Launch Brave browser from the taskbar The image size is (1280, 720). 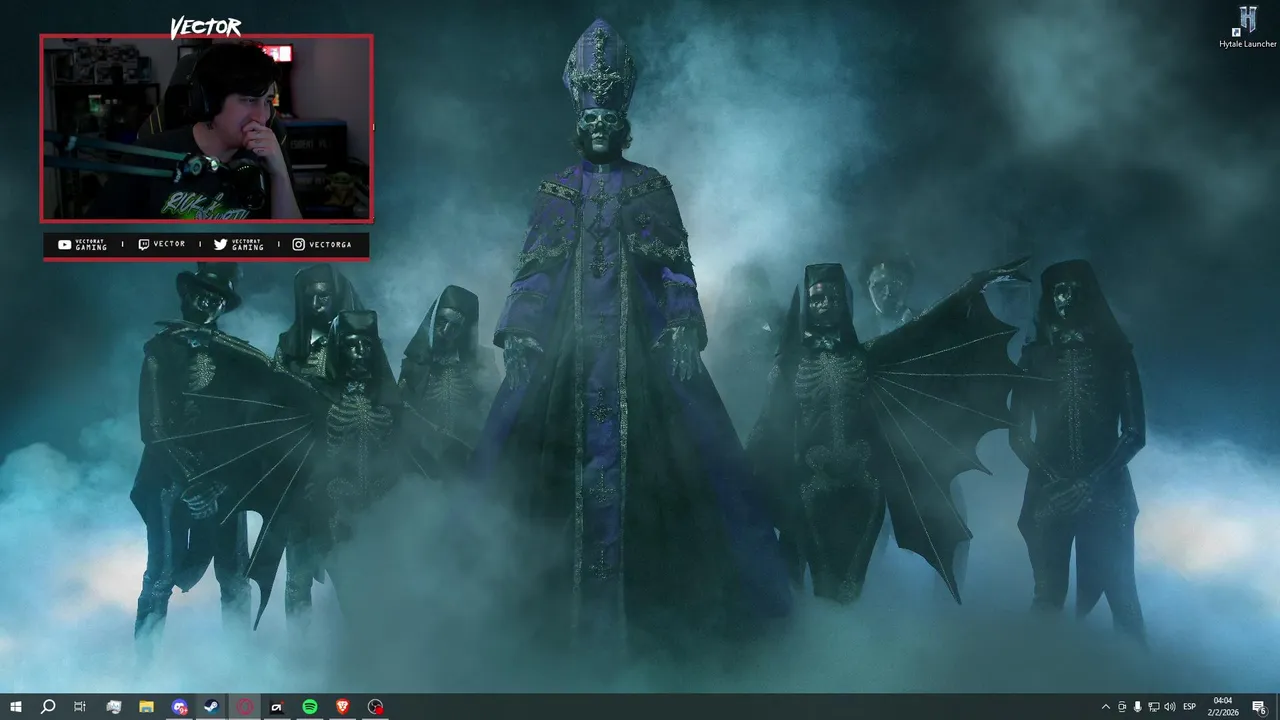[343, 707]
